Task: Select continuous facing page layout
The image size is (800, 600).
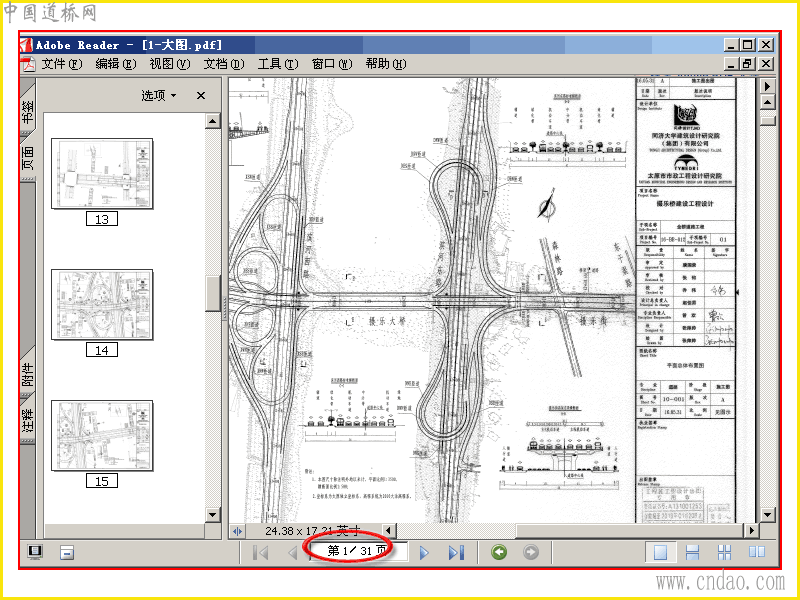Action: [x=724, y=553]
